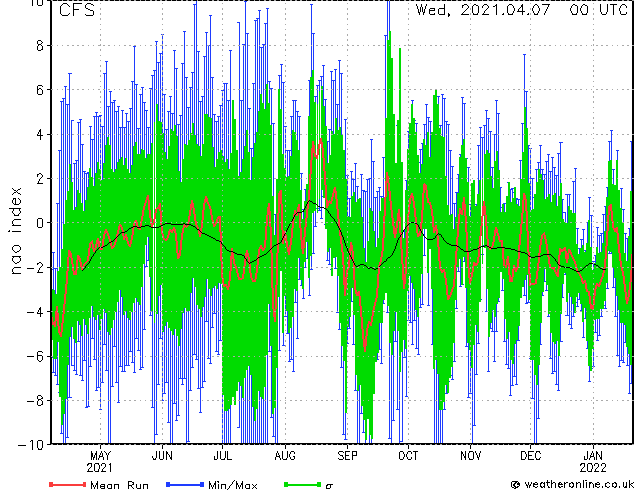Click the OCT x-axis label

pyautogui.click(x=408, y=456)
